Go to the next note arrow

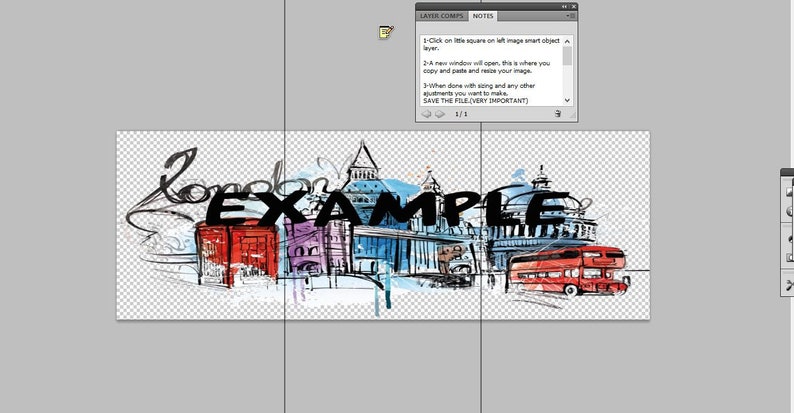tap(440, 114)
